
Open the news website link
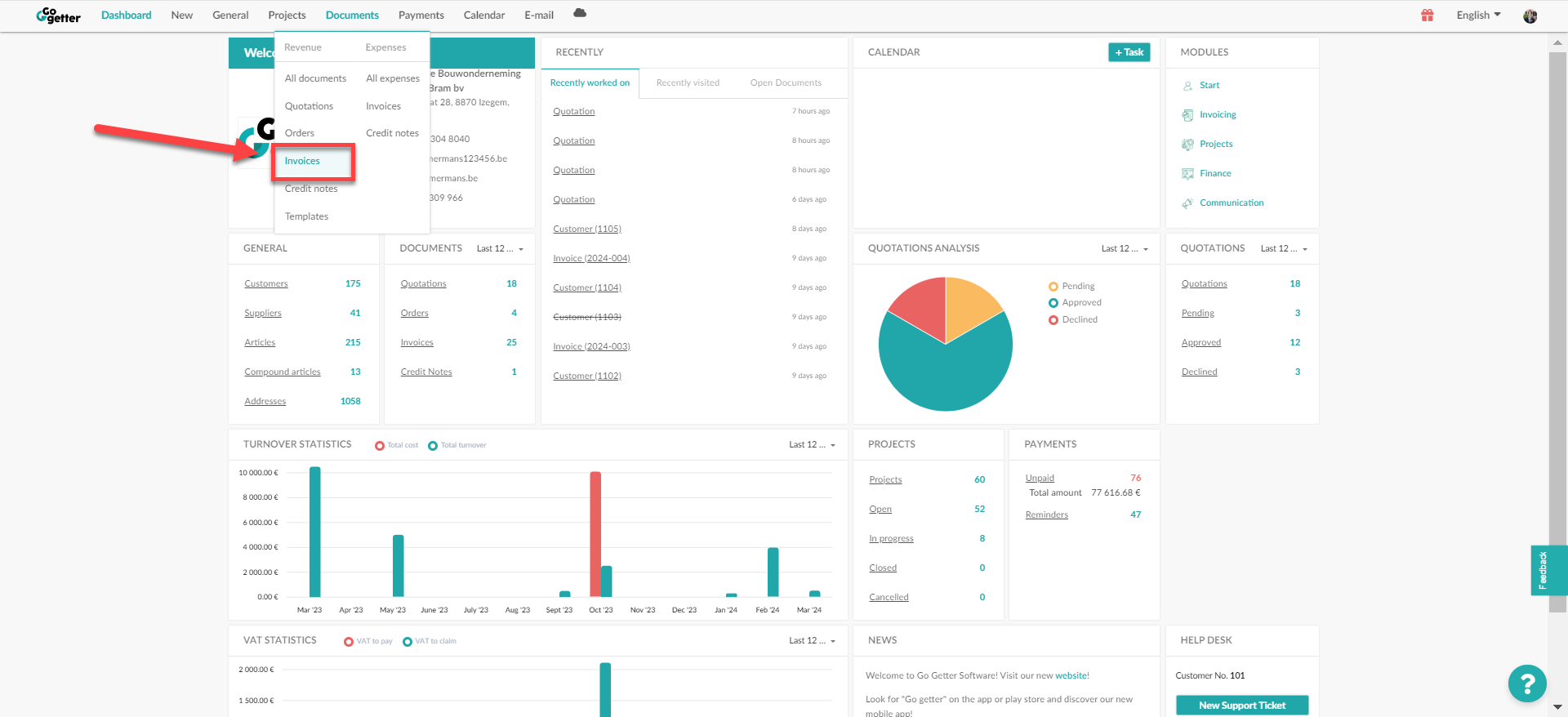click(x=1071, y=675)
